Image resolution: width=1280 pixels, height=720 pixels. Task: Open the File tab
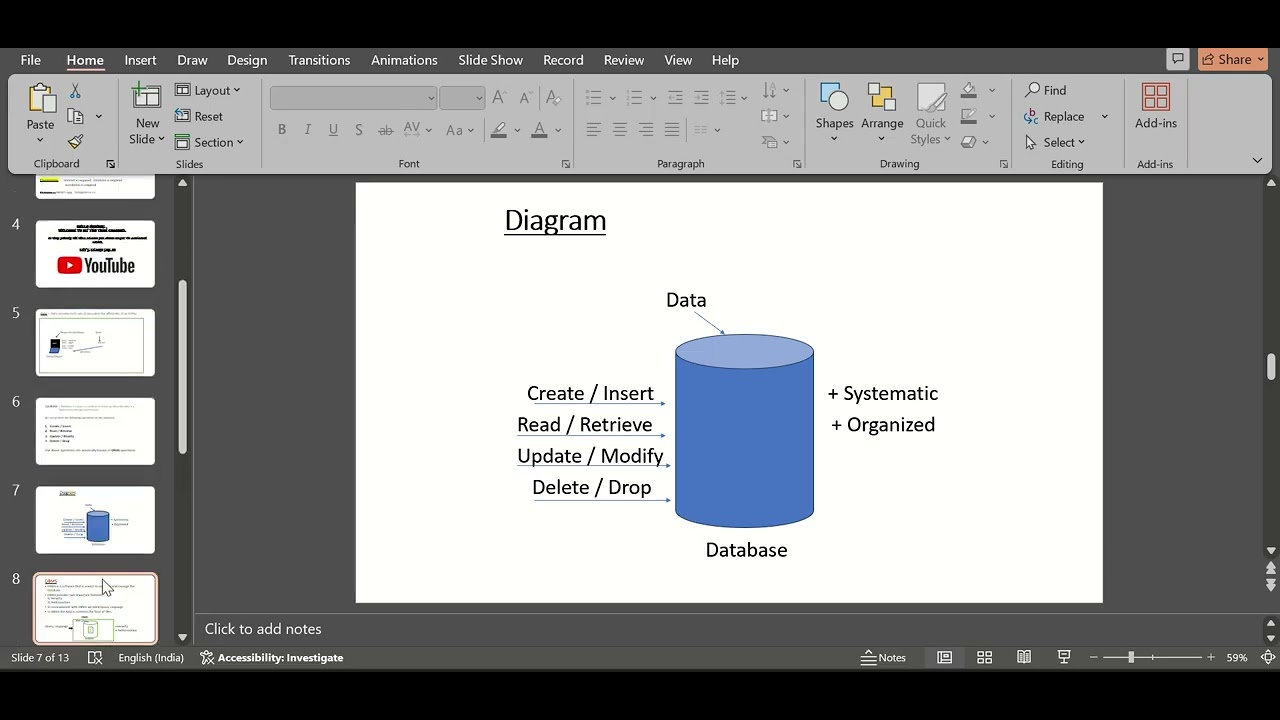pyautogui.click(x=31, y=60)
